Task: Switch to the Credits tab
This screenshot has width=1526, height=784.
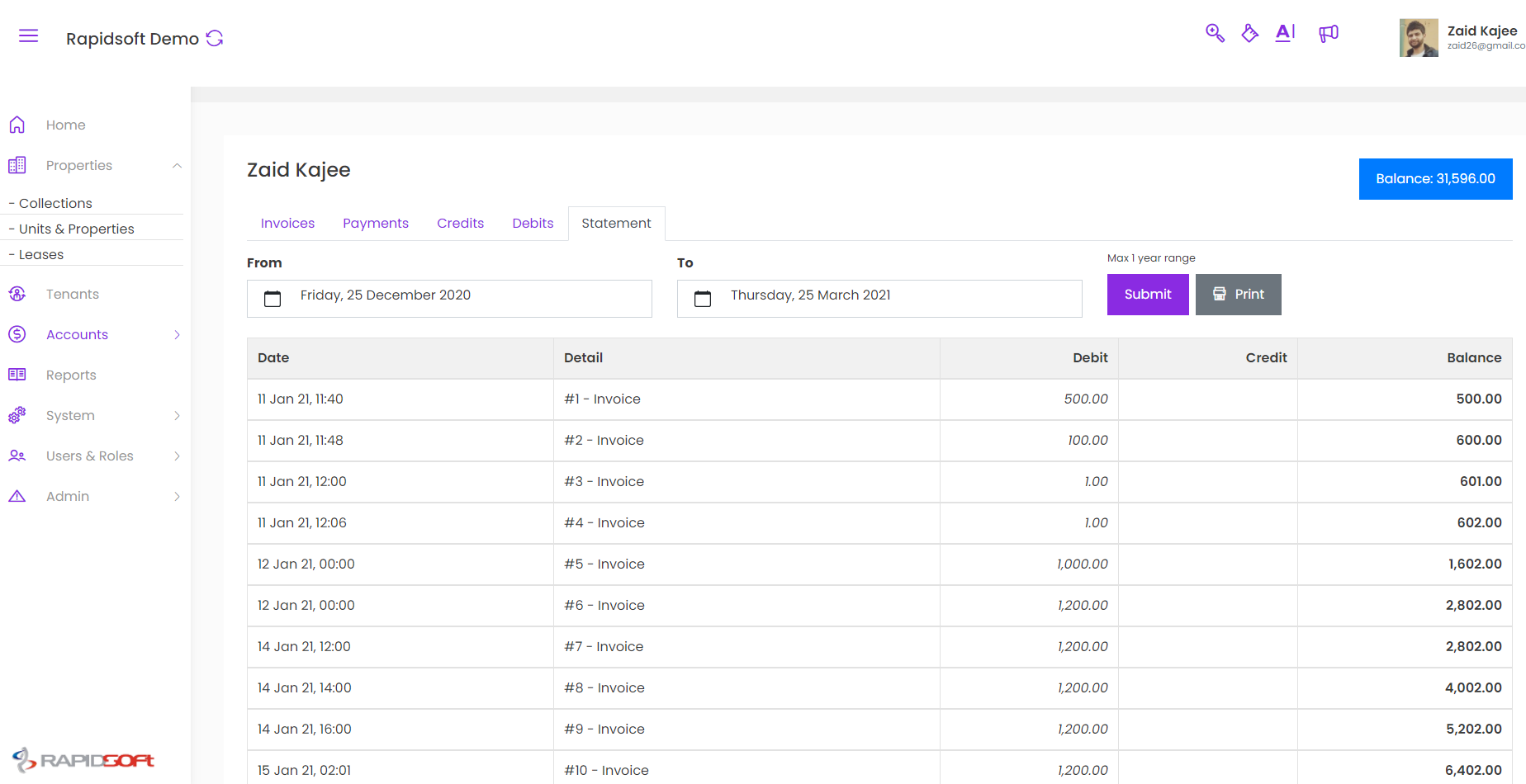Action: [461, 223]
